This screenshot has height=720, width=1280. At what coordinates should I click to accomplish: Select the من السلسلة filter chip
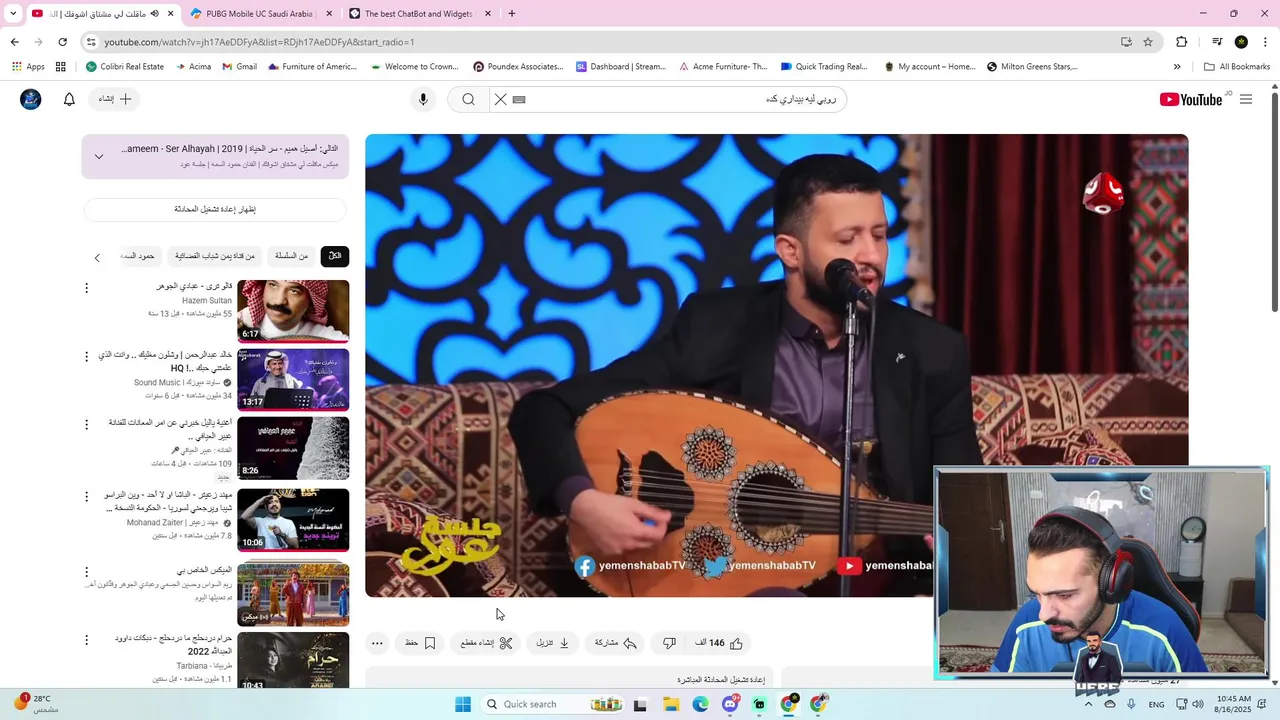pos(292,256)
